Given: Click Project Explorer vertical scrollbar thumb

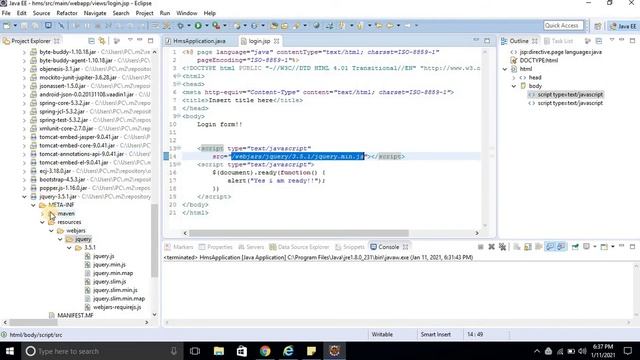Looking at the screenshot, I should click(154, 241).
